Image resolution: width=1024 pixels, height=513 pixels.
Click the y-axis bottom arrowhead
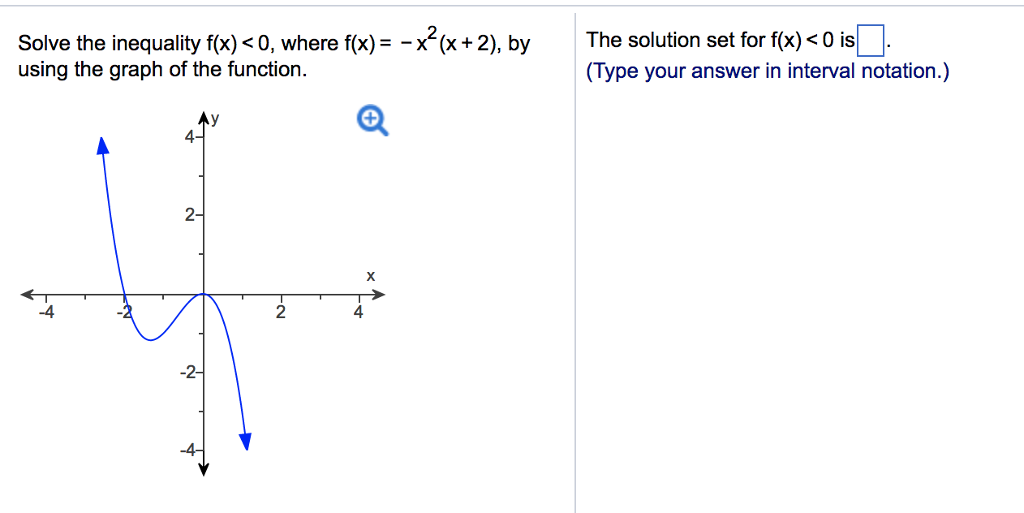click(x=203, y=469)
